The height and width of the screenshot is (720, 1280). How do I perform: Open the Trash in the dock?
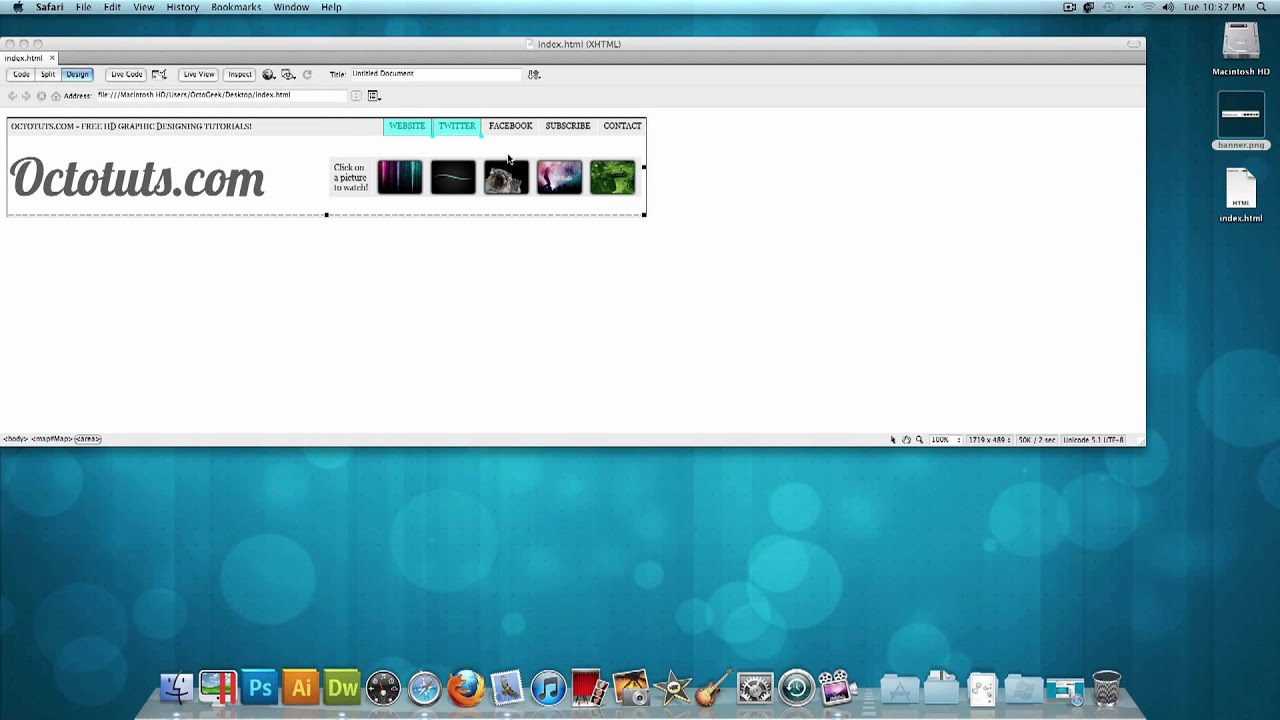tap(1106, 688)
